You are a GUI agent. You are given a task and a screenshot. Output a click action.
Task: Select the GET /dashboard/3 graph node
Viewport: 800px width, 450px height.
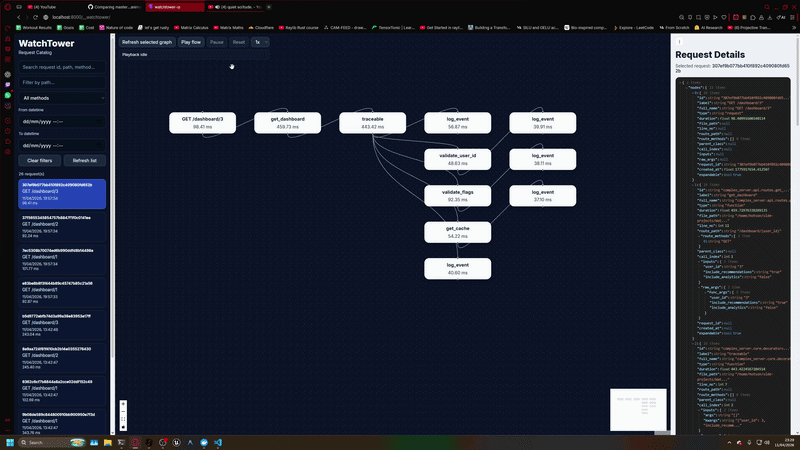tap(203, 123)
